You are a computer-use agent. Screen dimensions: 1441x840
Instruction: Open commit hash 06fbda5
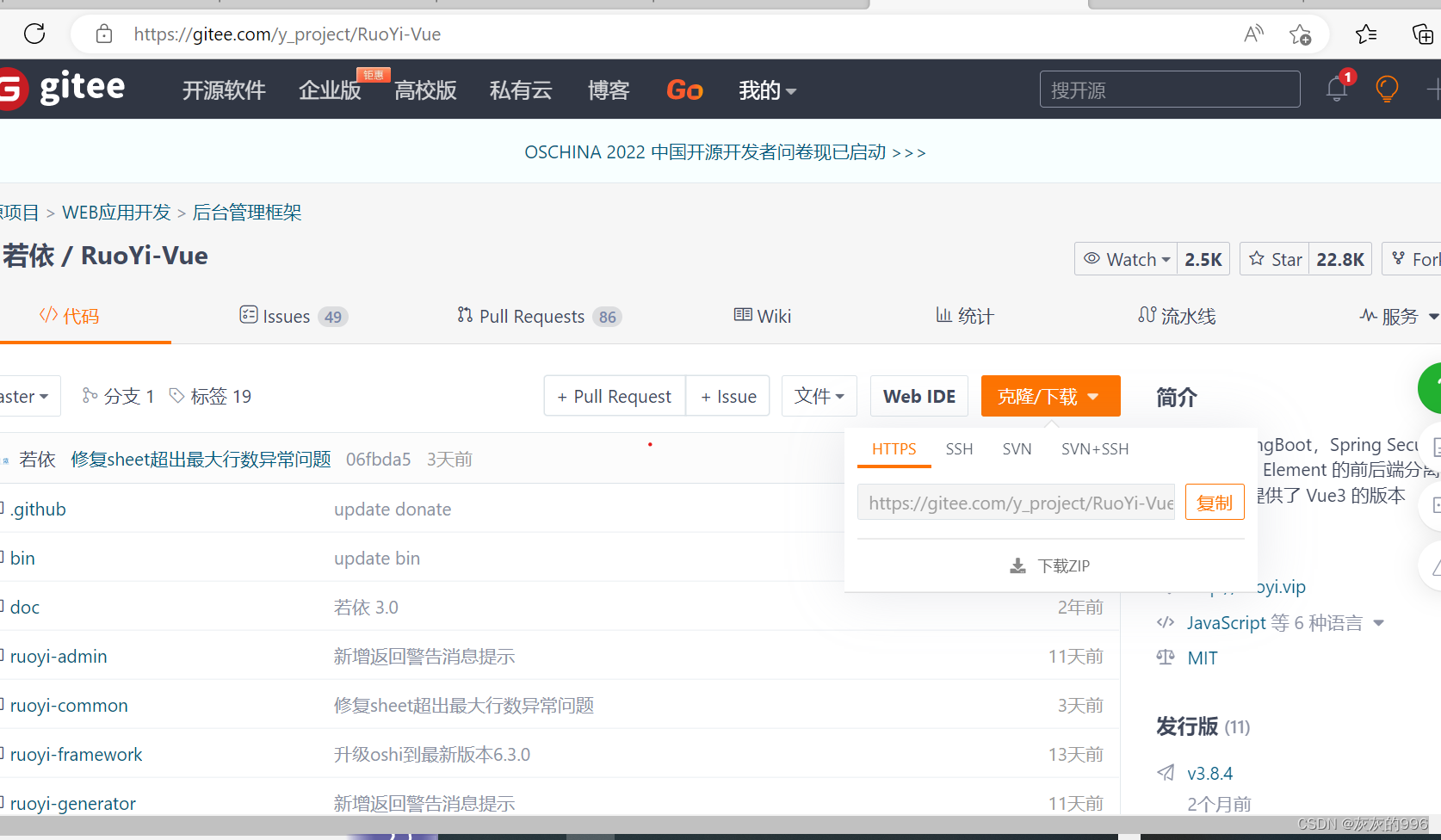[378, 459]
